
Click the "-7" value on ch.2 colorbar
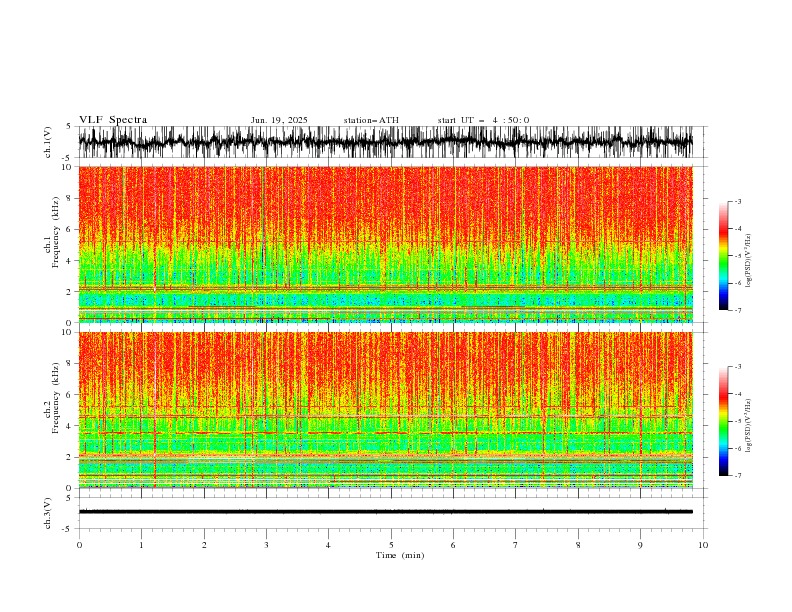[x=738, y=476]
